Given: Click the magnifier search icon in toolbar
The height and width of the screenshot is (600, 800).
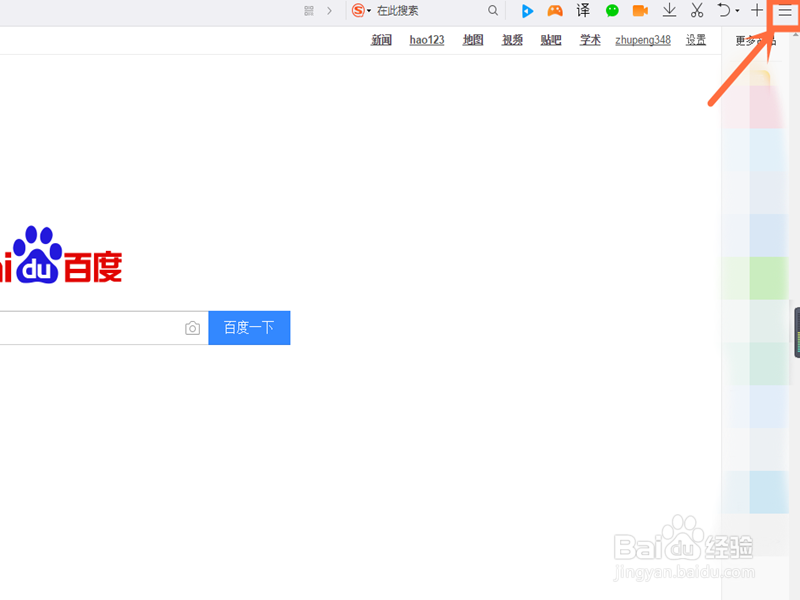Looking at the screenshot, I should coord(492,10).
